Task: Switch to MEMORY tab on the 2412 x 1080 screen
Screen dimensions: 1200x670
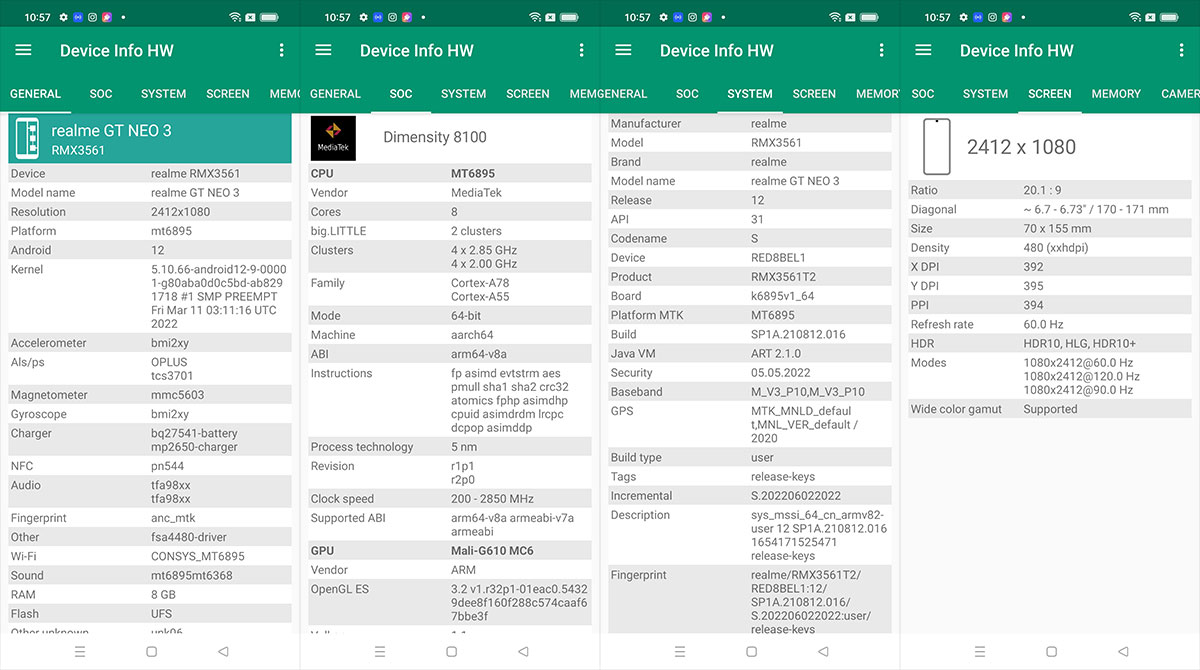Action: [x=1116, y=94]
